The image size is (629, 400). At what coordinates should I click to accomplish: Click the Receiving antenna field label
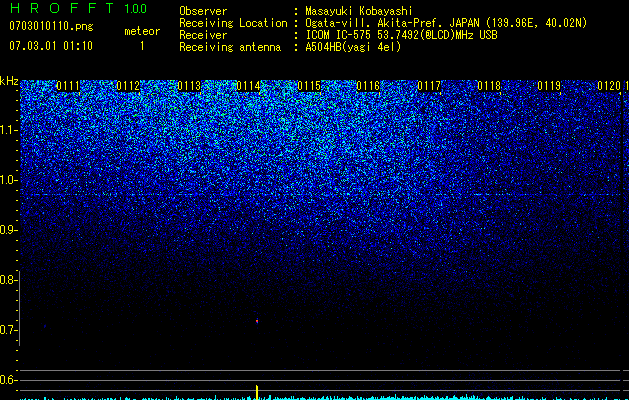pos(230,47)
